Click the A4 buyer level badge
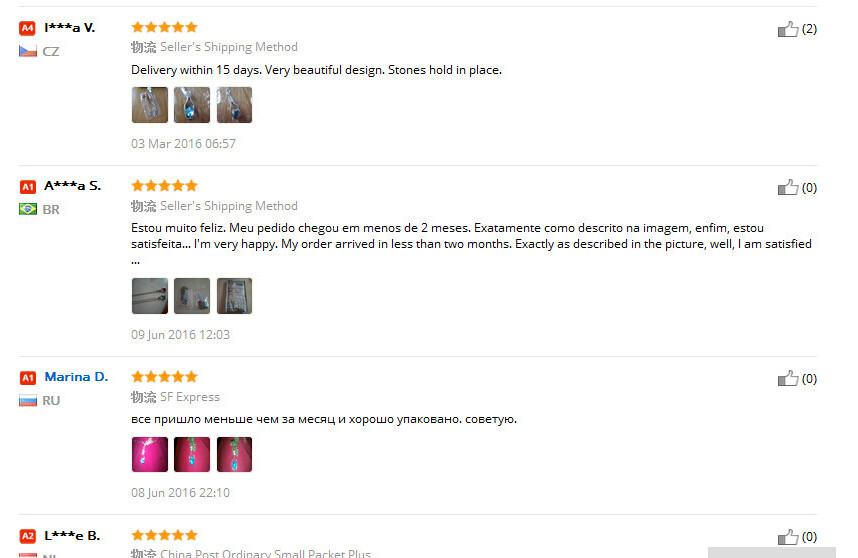This screenshot has height=558, width=858. pyautogui.click(x=27, y=28)
